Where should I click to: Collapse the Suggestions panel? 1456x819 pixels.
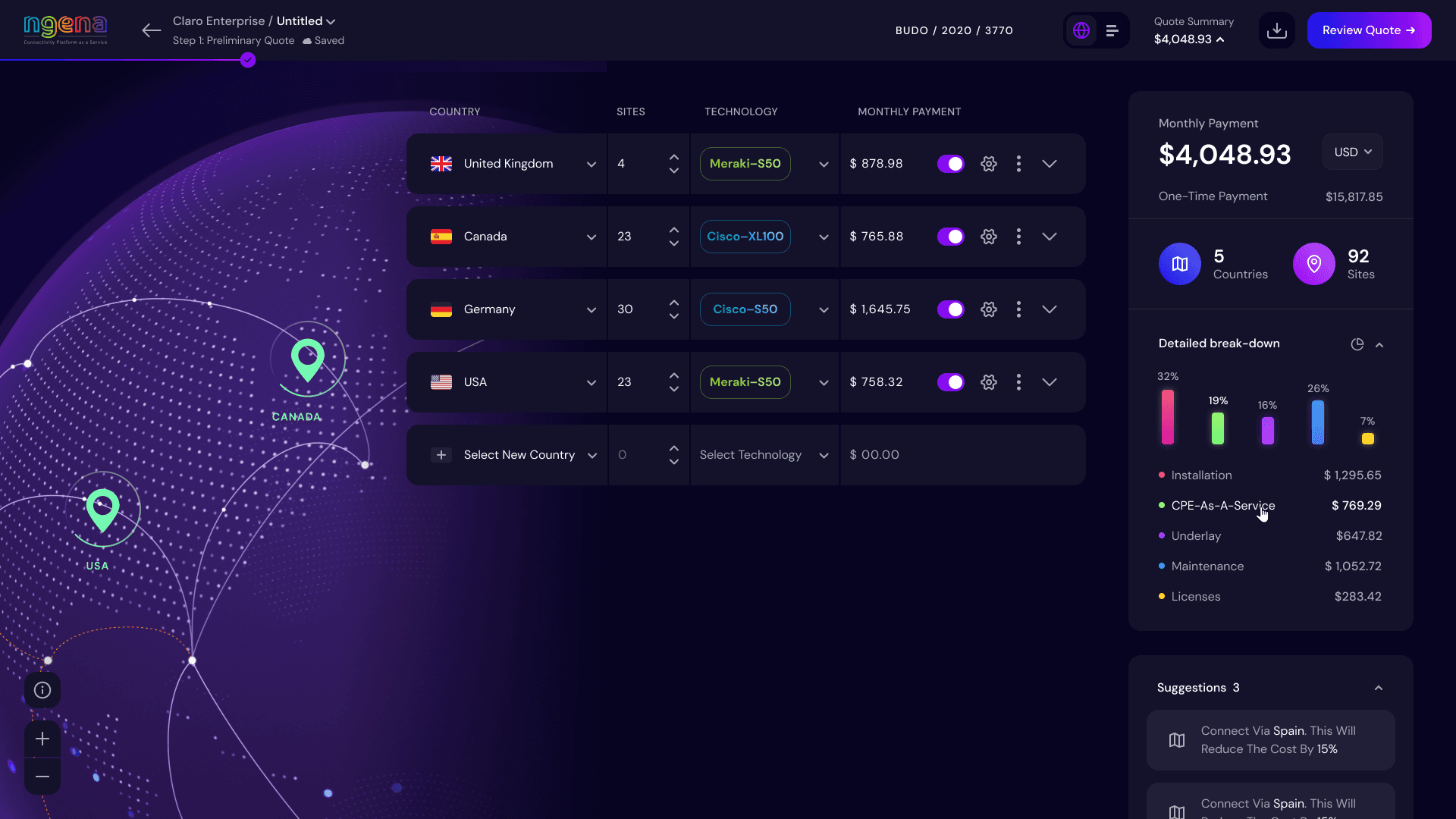click(x=1379, y=688)
